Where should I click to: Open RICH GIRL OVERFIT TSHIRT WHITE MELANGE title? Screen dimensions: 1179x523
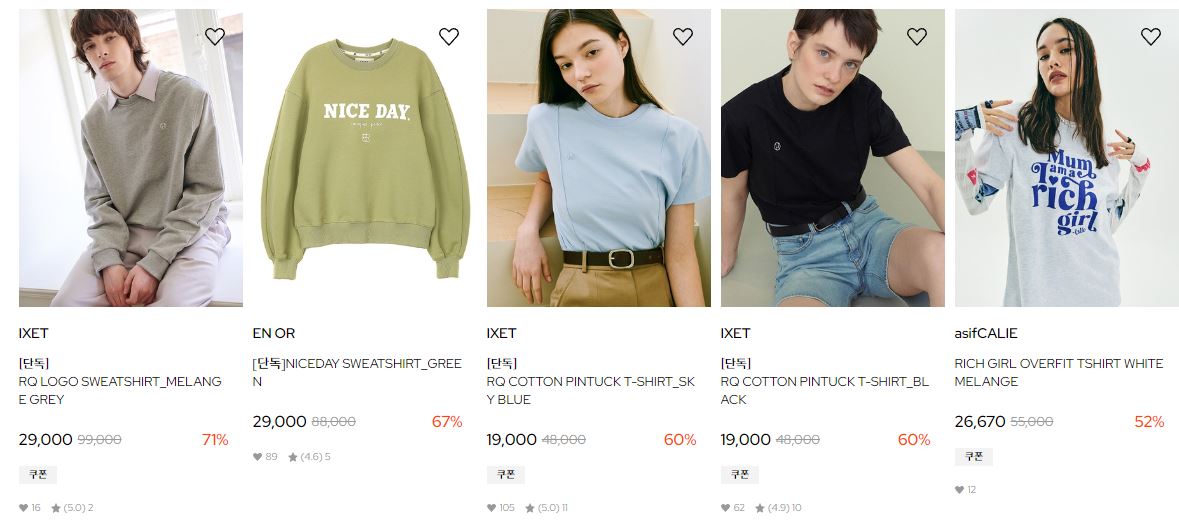(x=1059, y=373)
